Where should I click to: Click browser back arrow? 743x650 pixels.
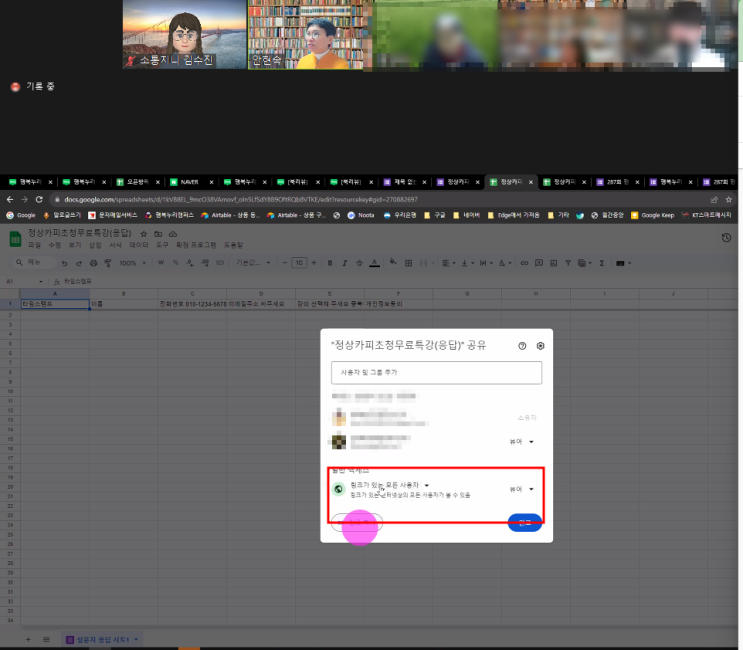click(10, 199)
